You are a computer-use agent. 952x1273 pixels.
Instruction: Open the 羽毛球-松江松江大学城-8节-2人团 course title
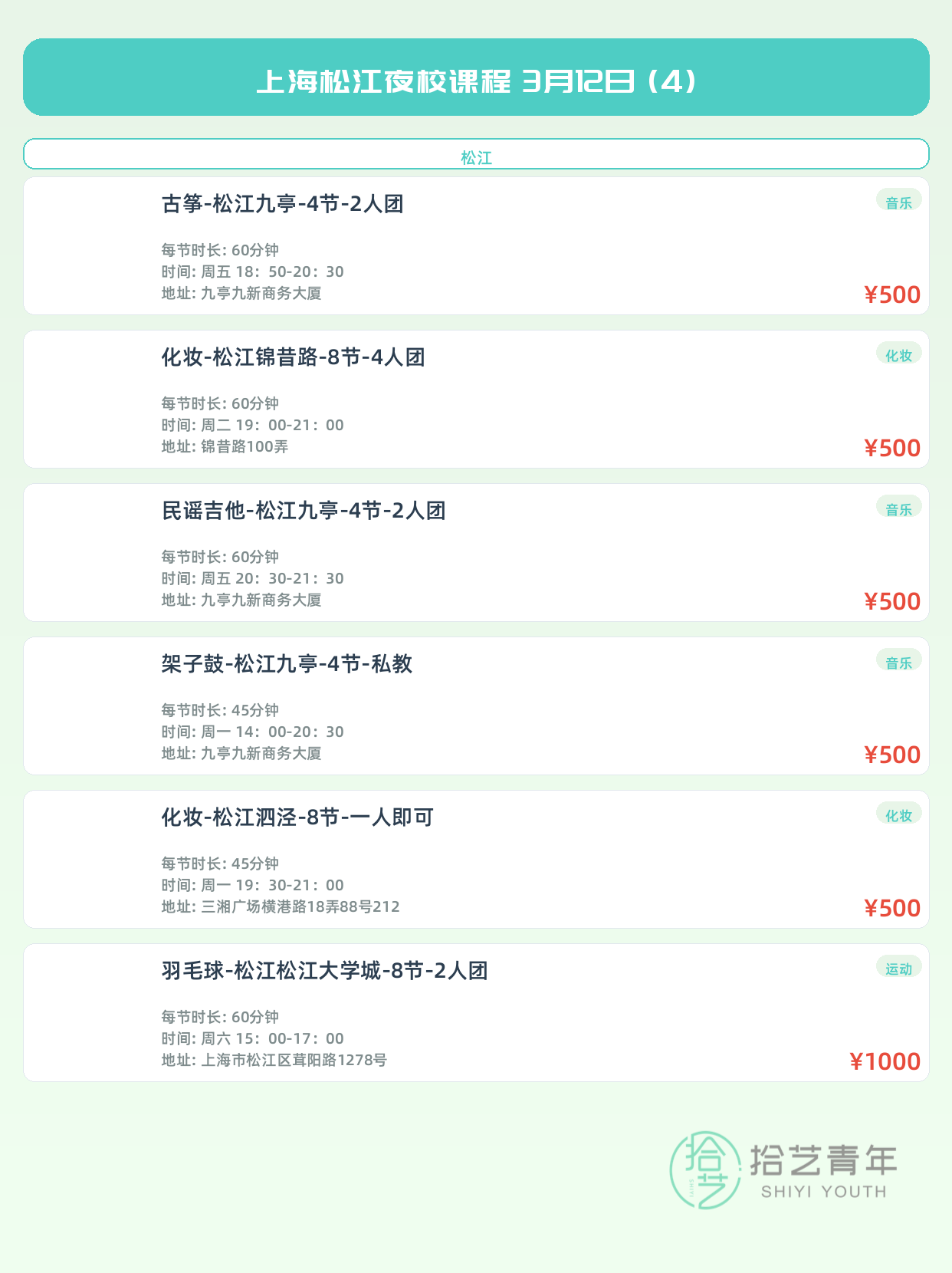[x=324, y=971]
